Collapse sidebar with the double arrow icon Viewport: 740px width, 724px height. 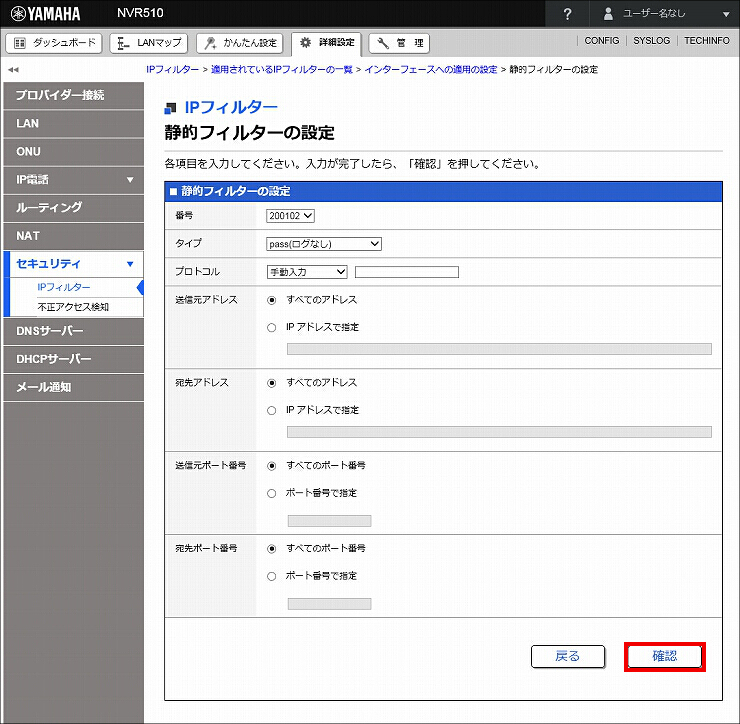tap(13, 70)
